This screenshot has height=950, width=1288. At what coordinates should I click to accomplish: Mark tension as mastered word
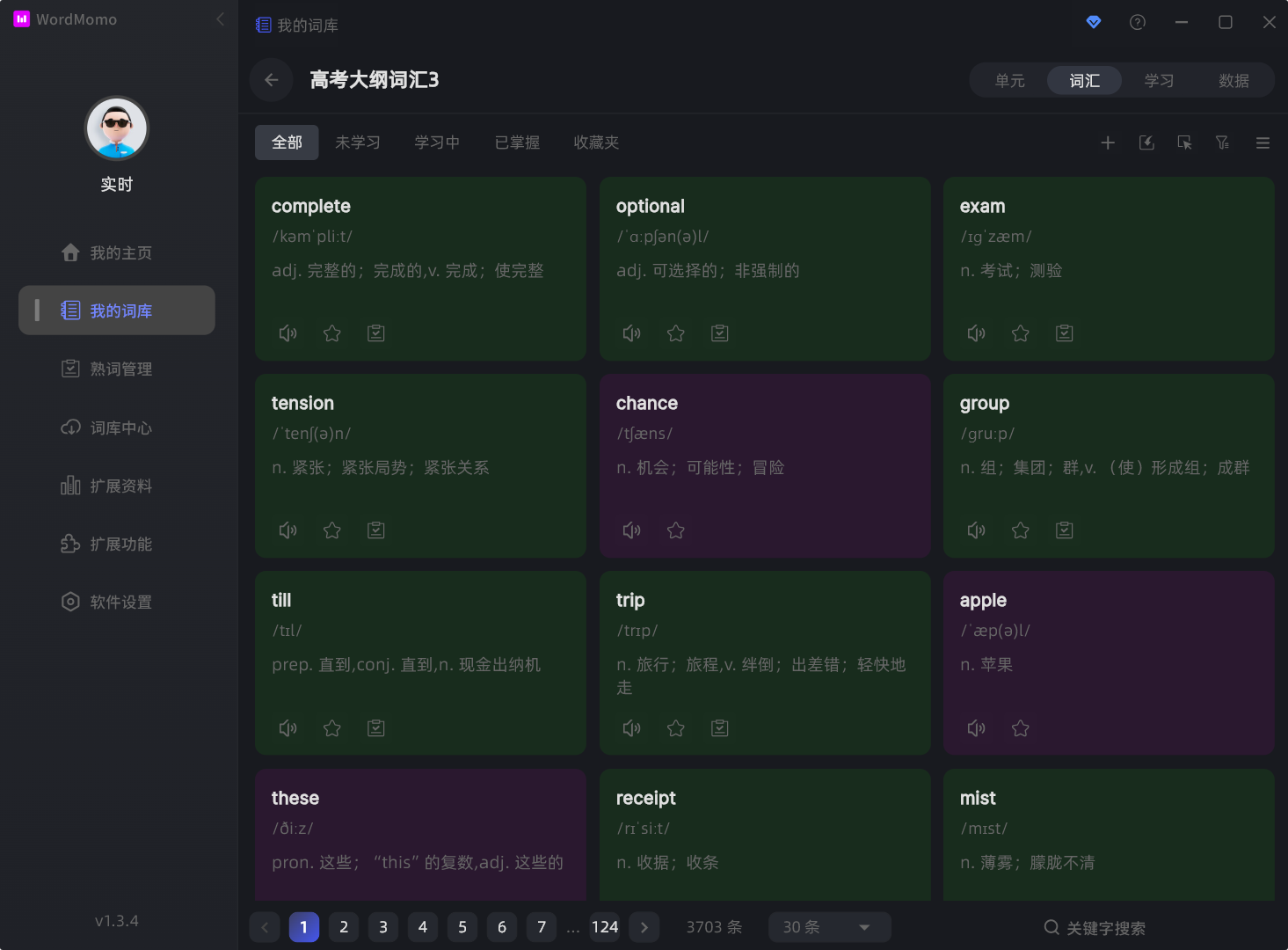click(x=376, y=530)
